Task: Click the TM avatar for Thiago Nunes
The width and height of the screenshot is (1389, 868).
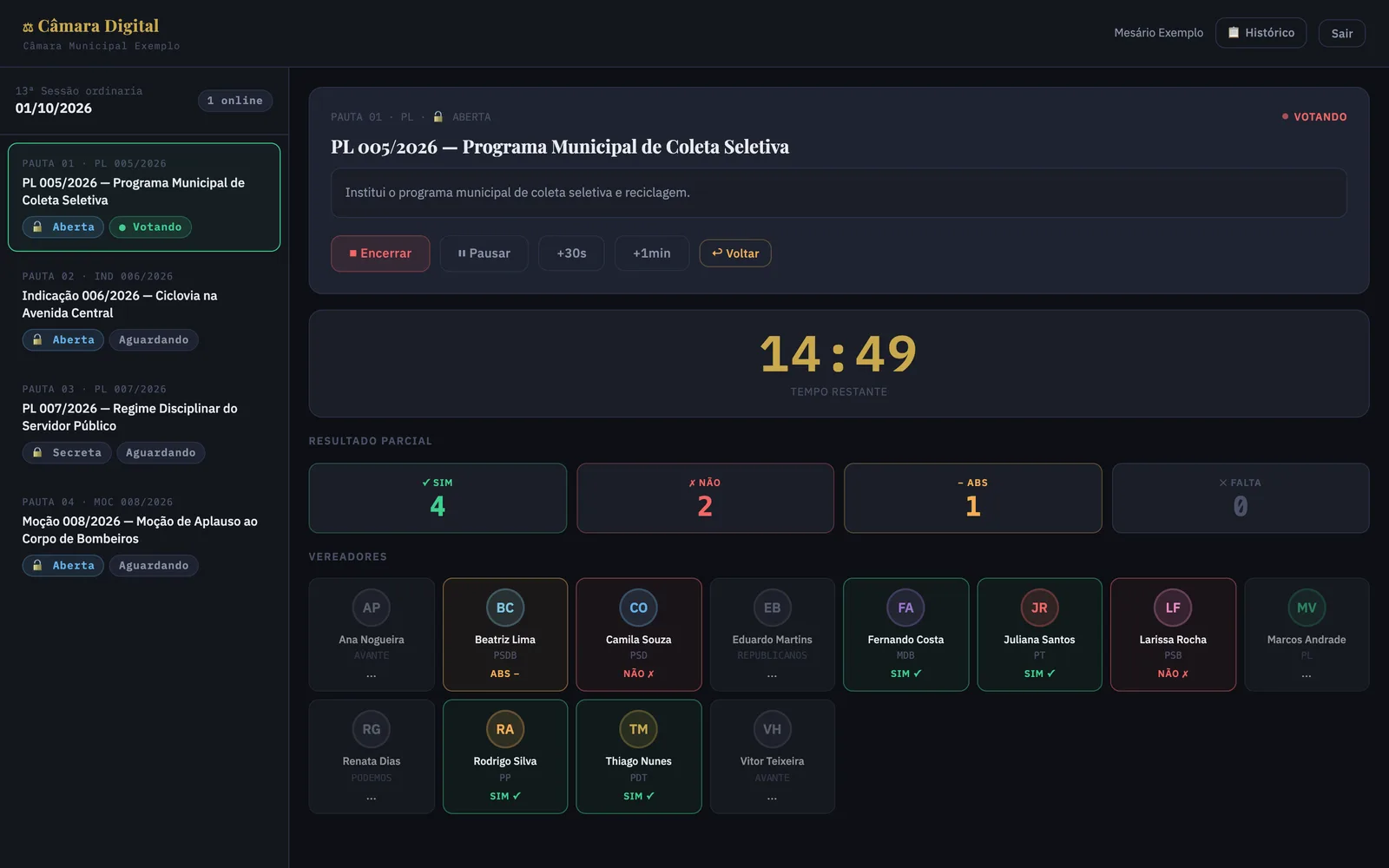Action: (639, 729)
